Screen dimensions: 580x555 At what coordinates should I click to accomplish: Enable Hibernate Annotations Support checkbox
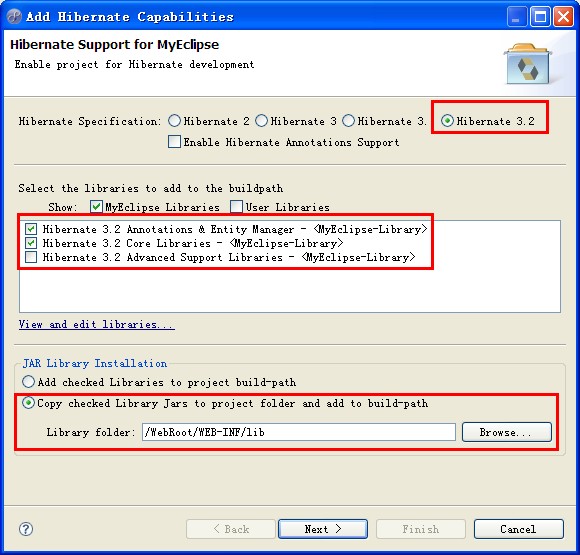pos(175,142)
